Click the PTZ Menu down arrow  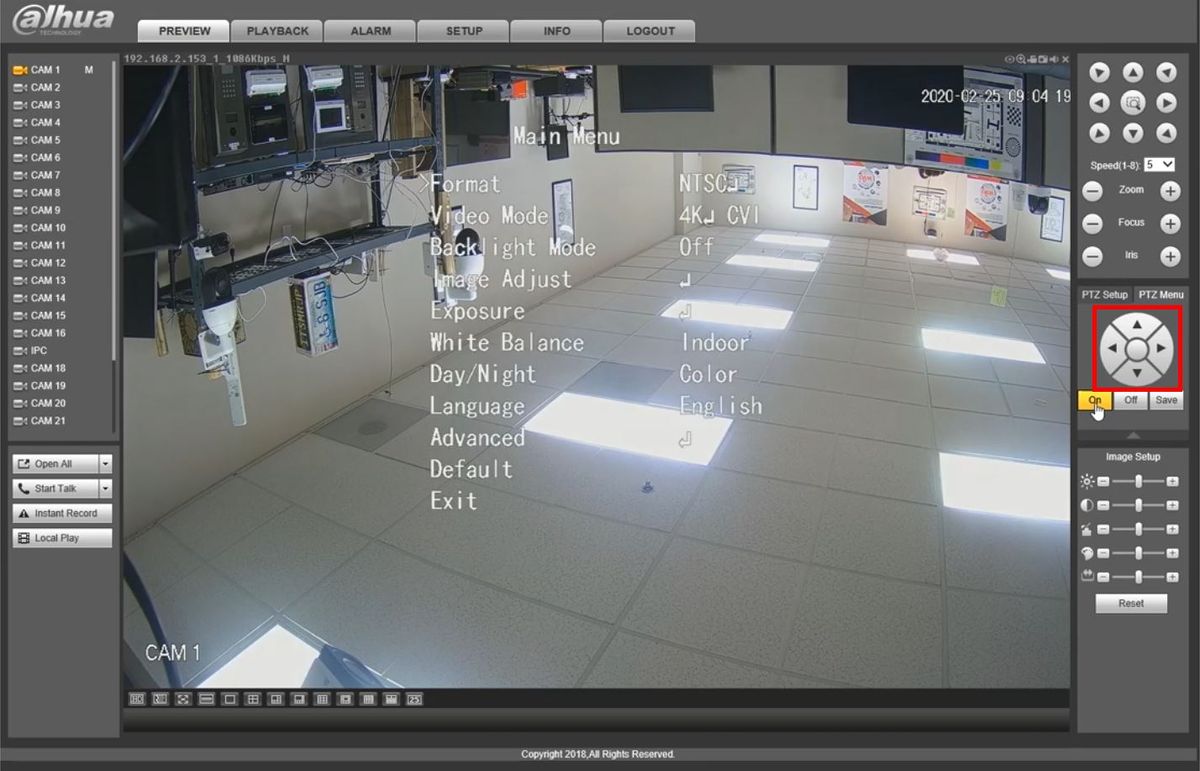[1137, 373]
